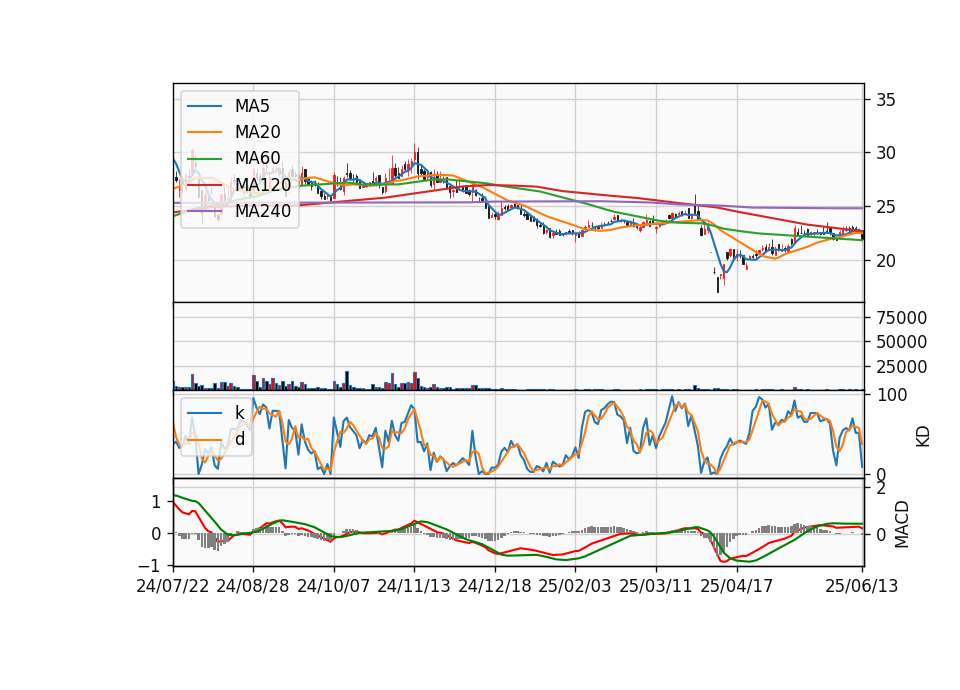
Task: Click the purple MA240 legend line sample
Action: pyautogui.click(x=204, y=211)
